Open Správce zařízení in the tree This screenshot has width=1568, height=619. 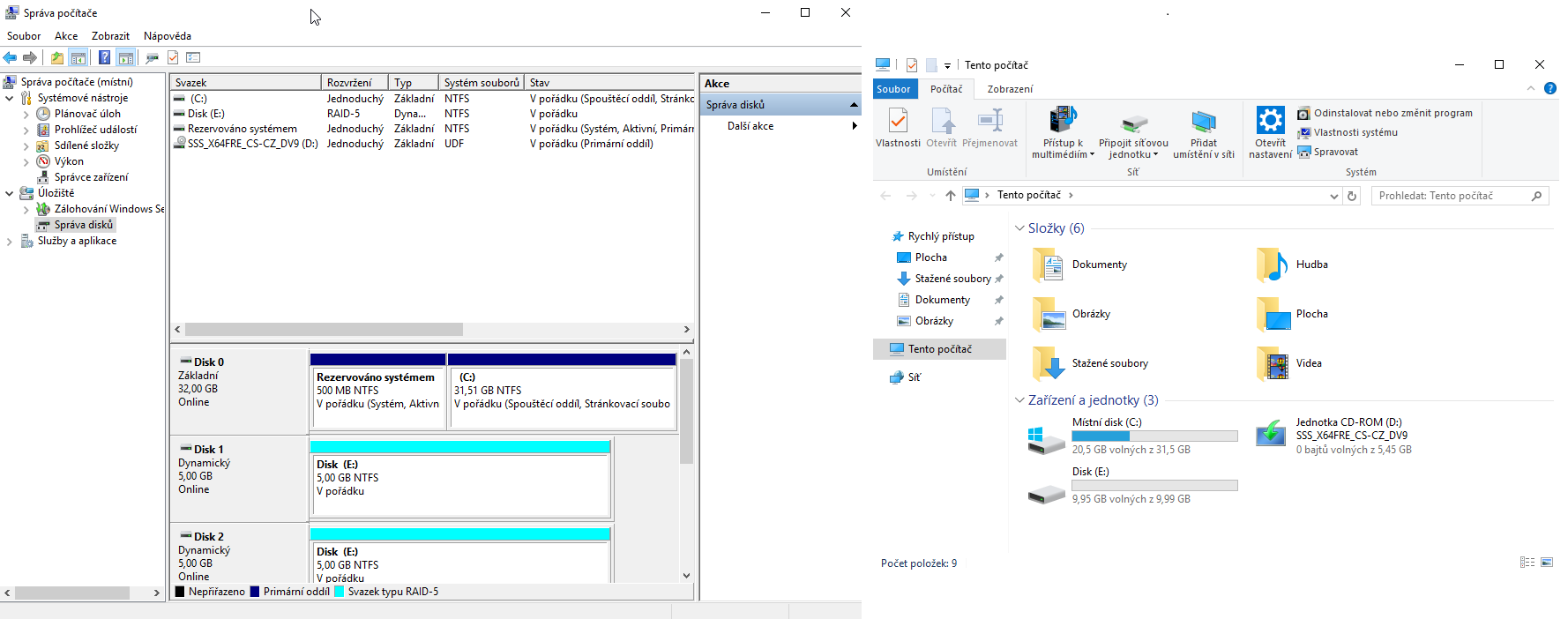click(x=91, y=177)
